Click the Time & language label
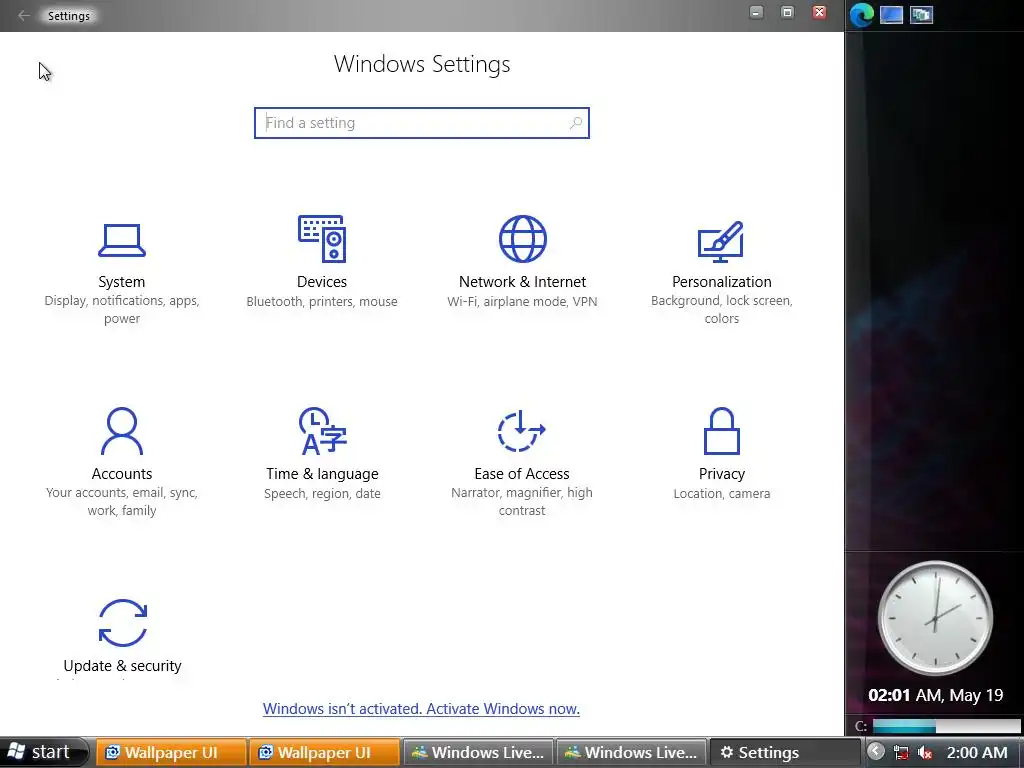 coord(322,473)
